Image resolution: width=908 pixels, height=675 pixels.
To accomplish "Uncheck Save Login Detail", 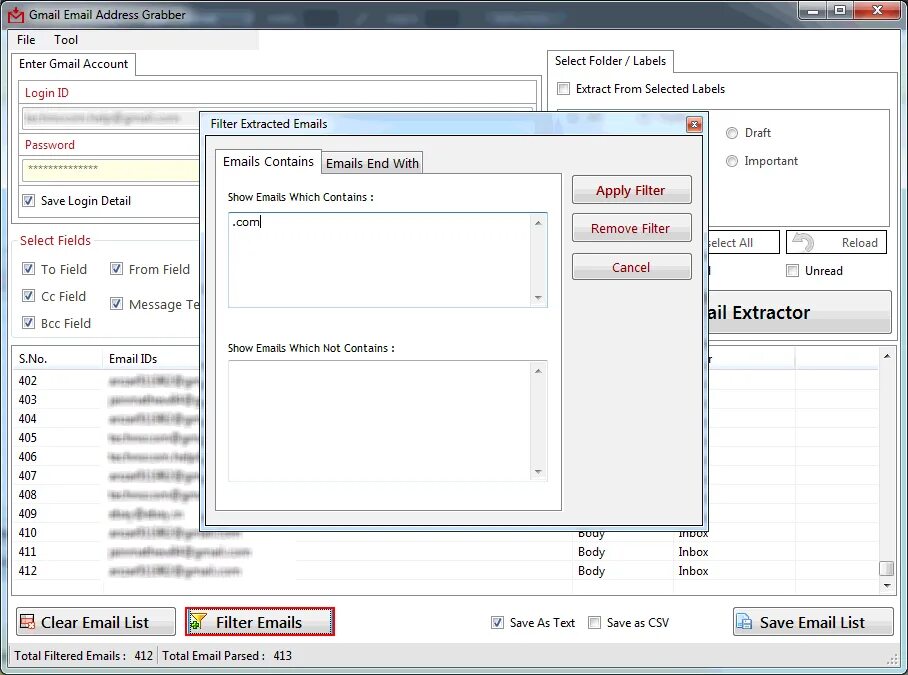I will [28, 200].
